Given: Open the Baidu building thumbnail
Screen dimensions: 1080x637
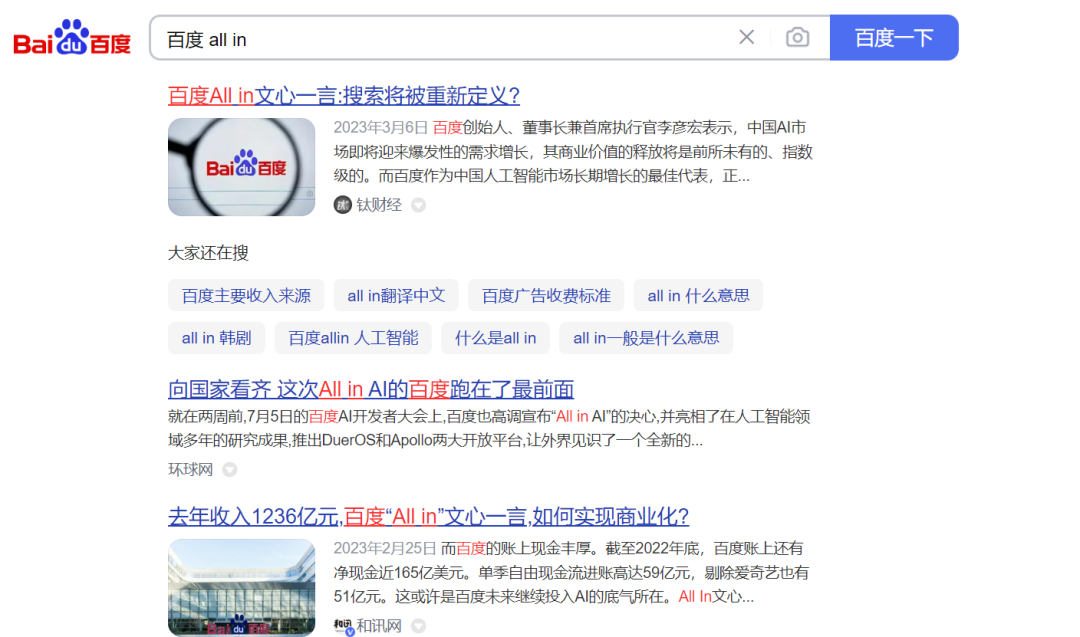Looking at the screenshot, I should 242,587.
